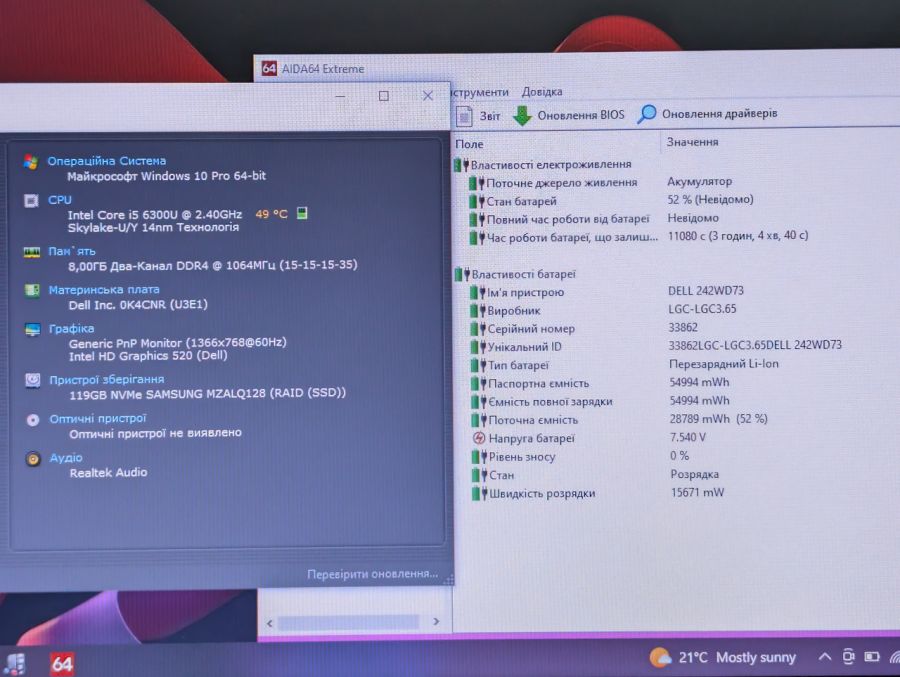Open the Оптичні пристрої section link

98,419
